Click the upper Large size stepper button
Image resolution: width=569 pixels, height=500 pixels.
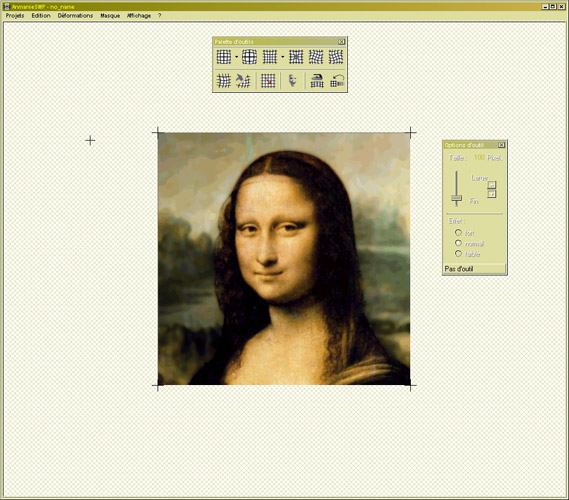pos(491,185)
